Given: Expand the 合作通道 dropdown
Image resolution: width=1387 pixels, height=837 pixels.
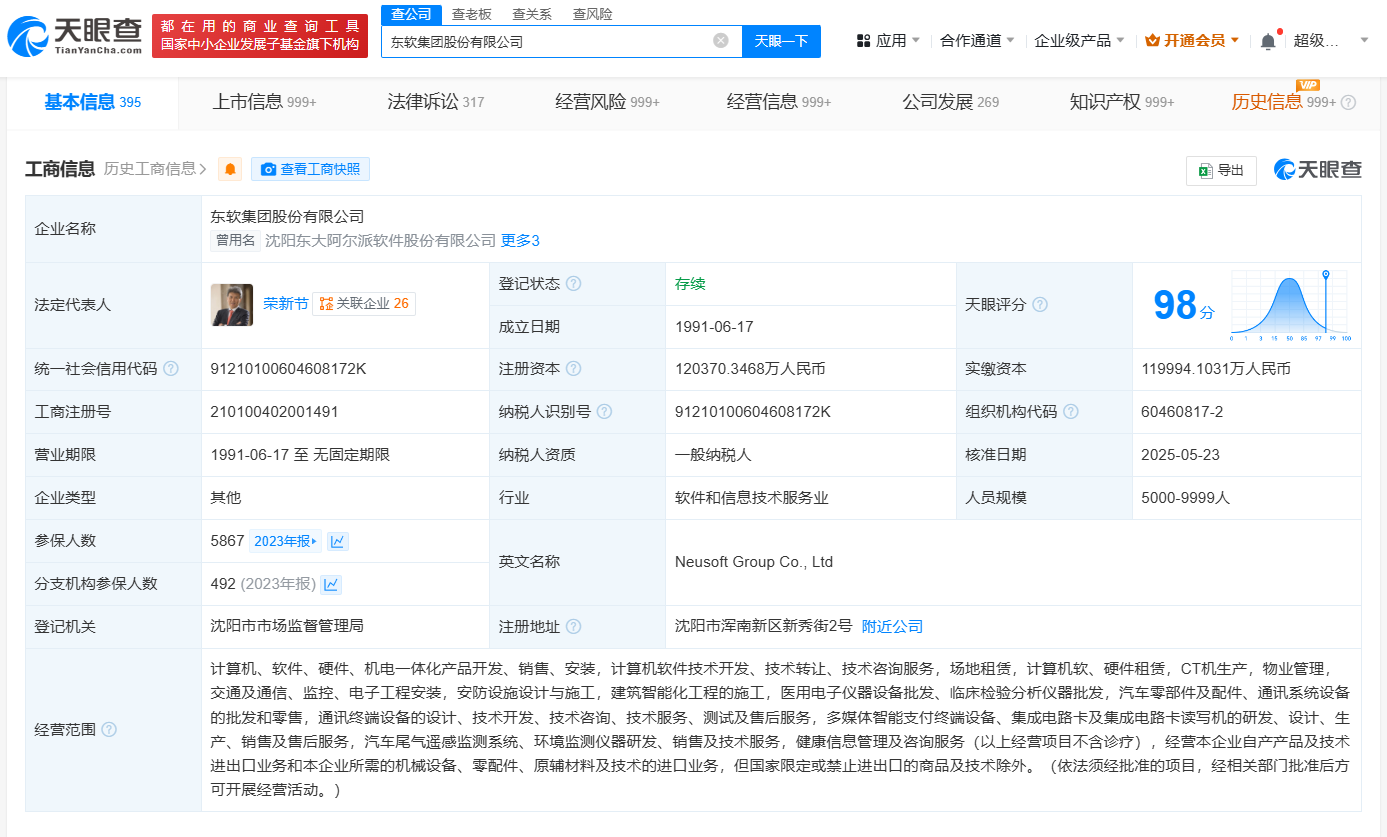Looking at the screenshot, I should point(977,41).
